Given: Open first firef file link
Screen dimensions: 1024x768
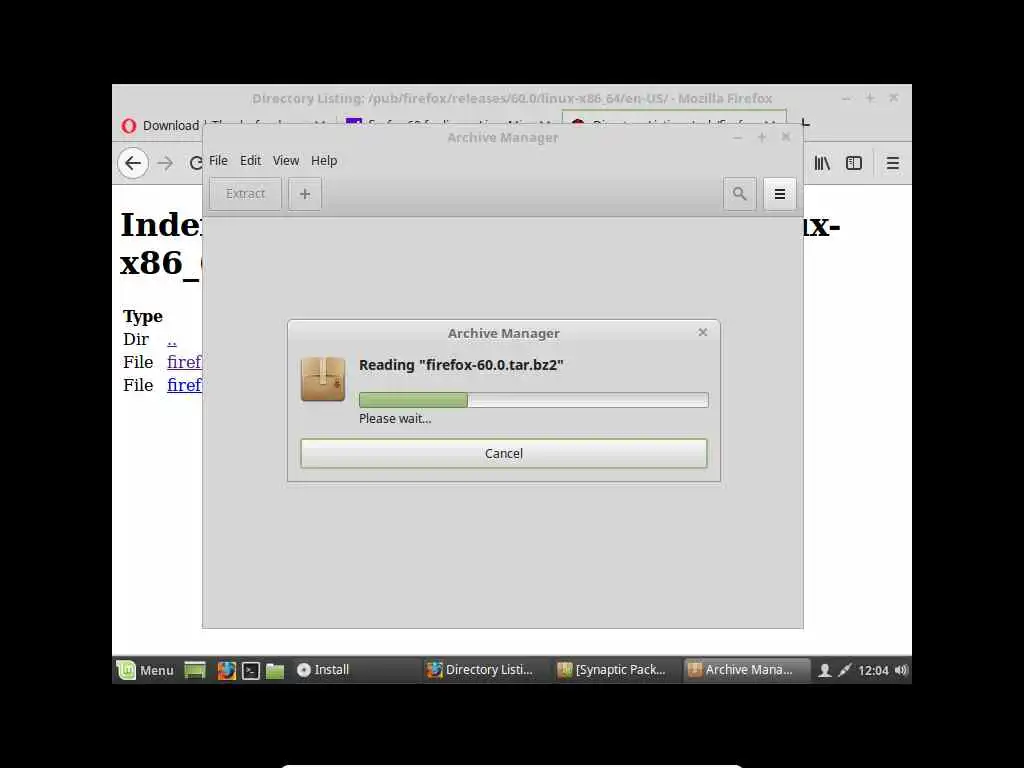Looking at the screenshot, I should click(x=184, y=362).
